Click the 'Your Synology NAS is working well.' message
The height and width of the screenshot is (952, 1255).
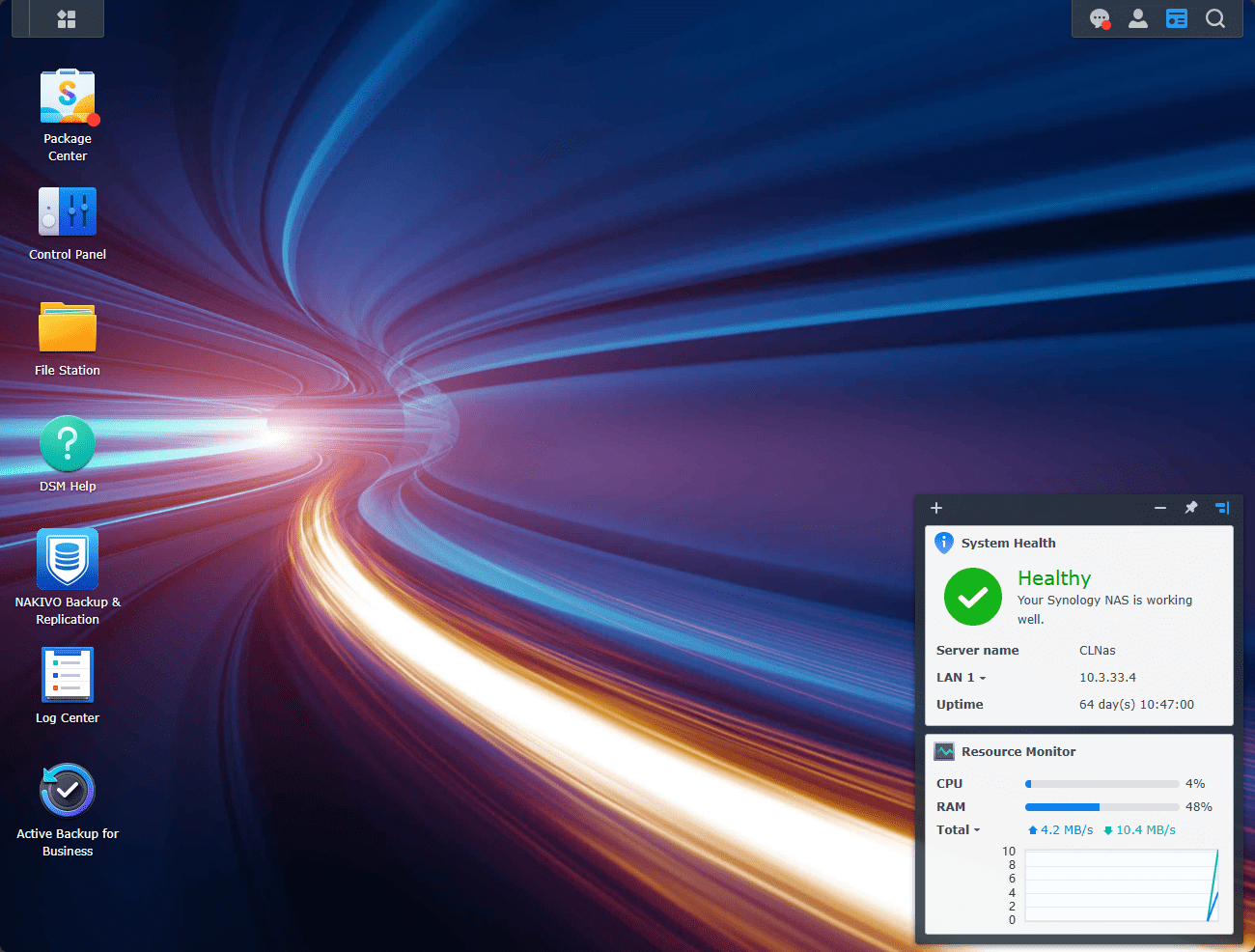1104,610
